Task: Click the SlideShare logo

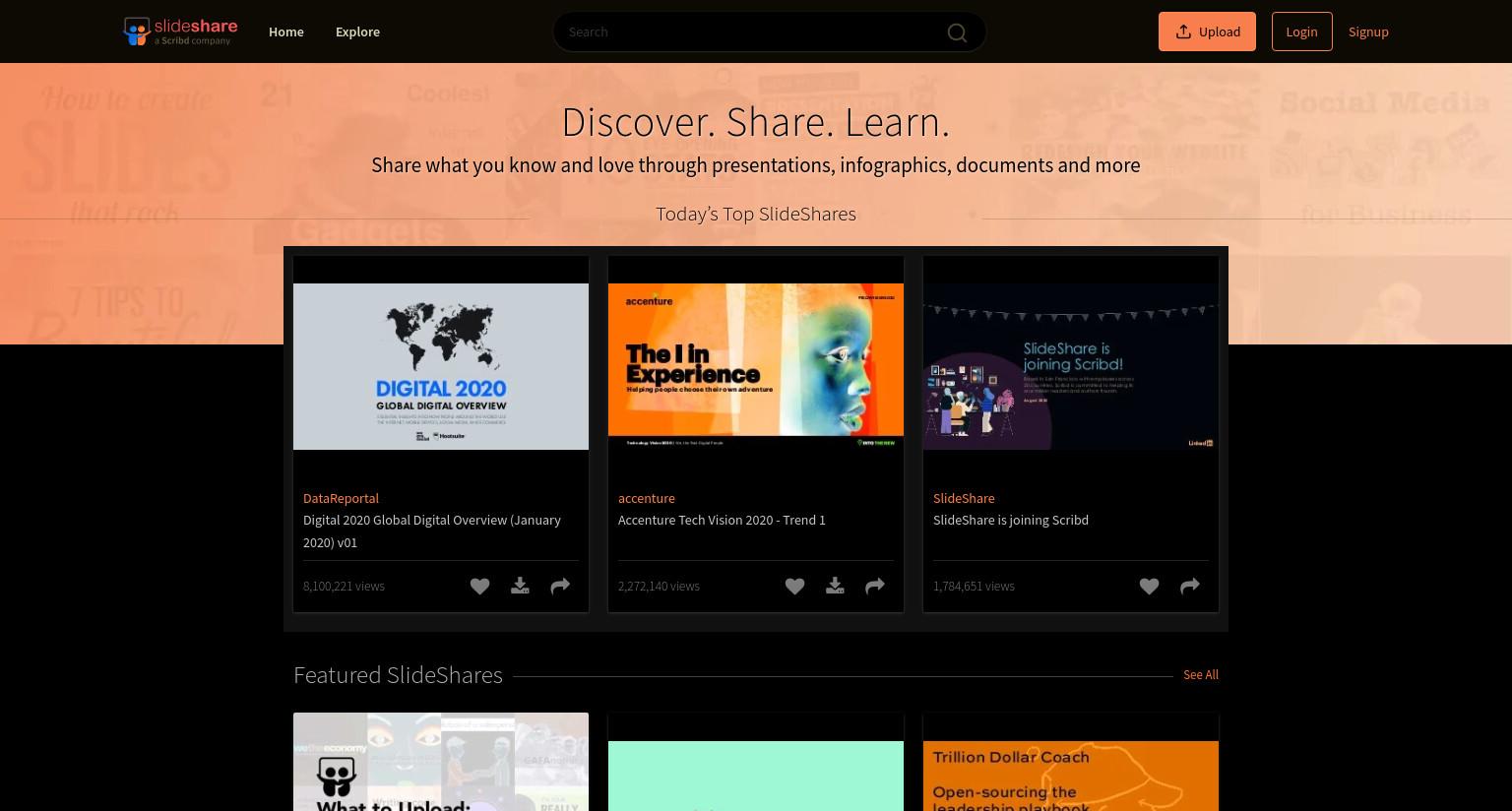Action: (x=180, y=31)
